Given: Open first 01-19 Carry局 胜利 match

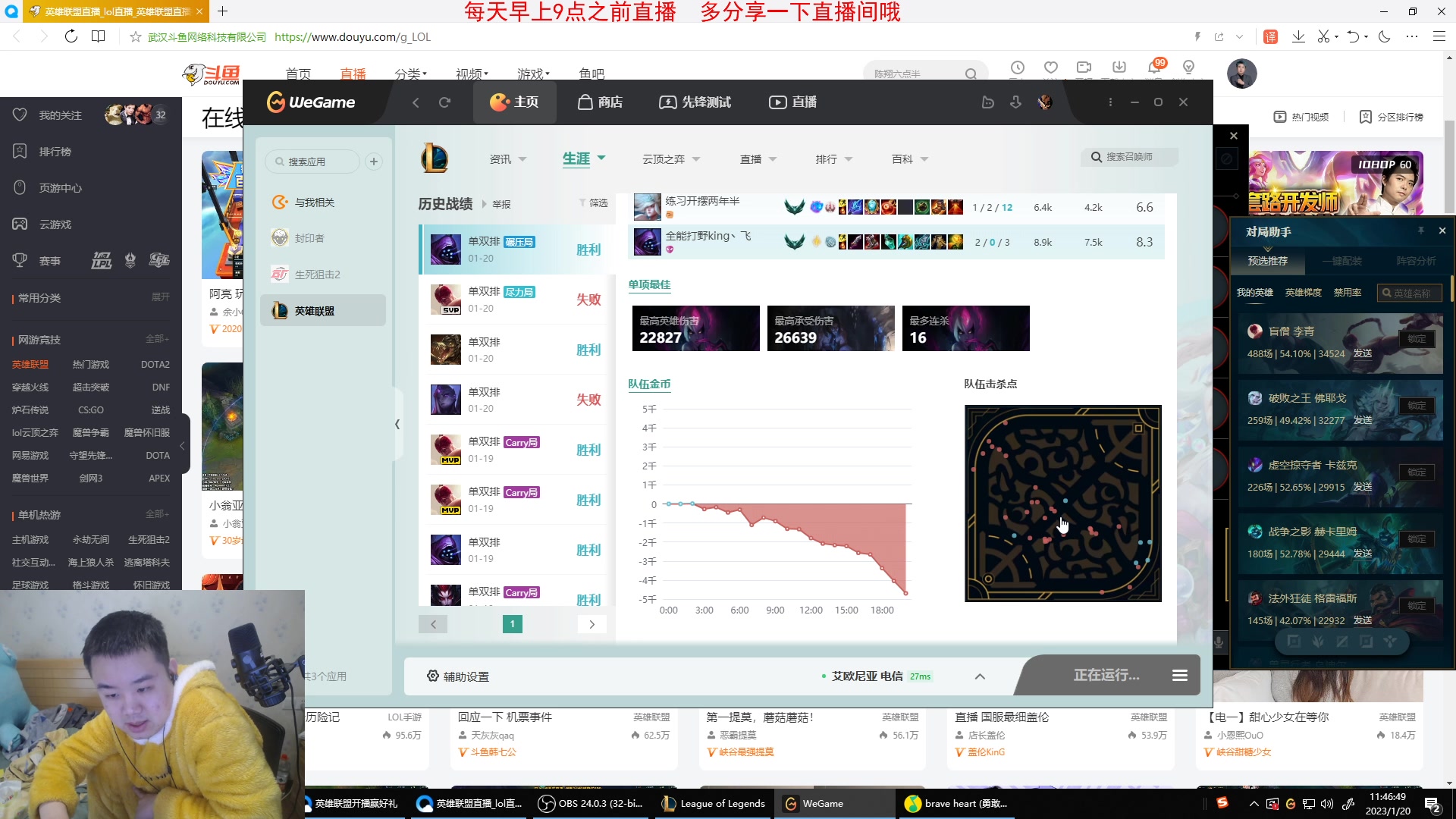Looking at the screenshot, I should pyautogui.click(x=517, y=450).
